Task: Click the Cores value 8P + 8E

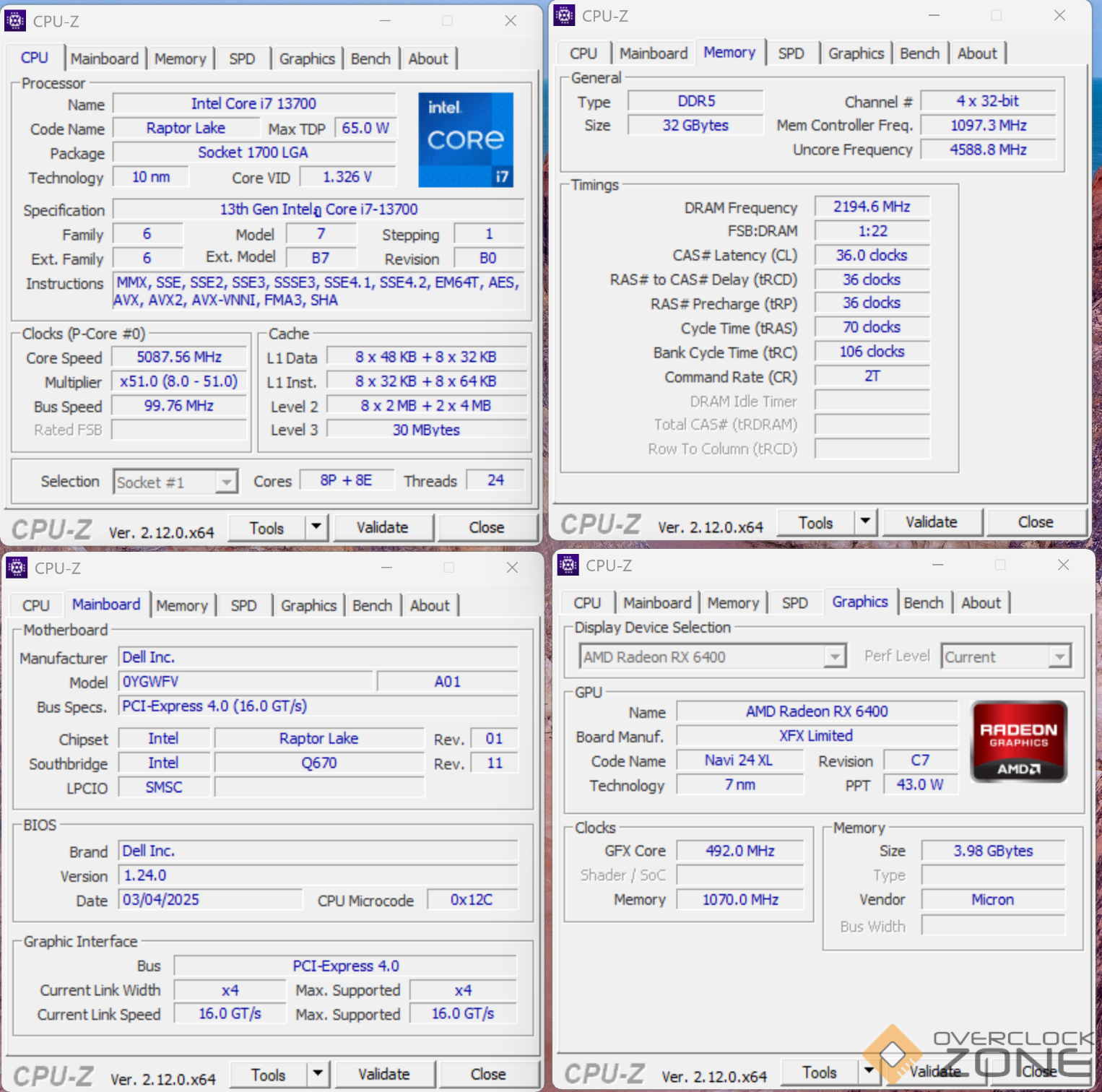Action: click(x=347, y=480)
